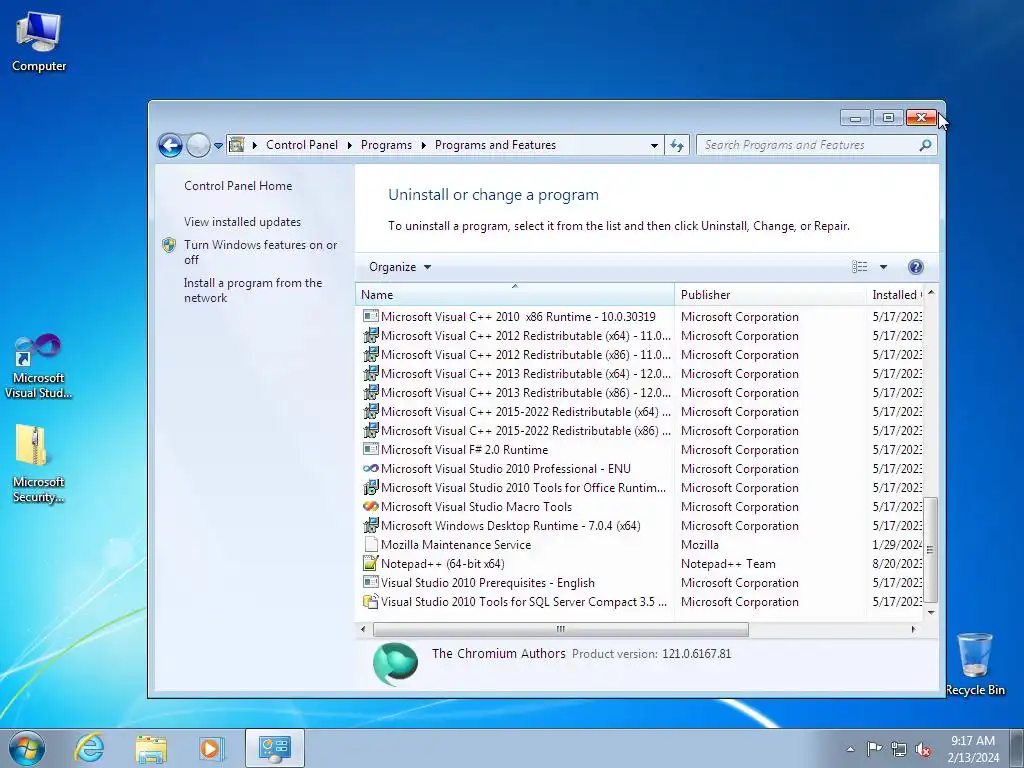
Task: Click the change view icon
Action: (859, 266)
